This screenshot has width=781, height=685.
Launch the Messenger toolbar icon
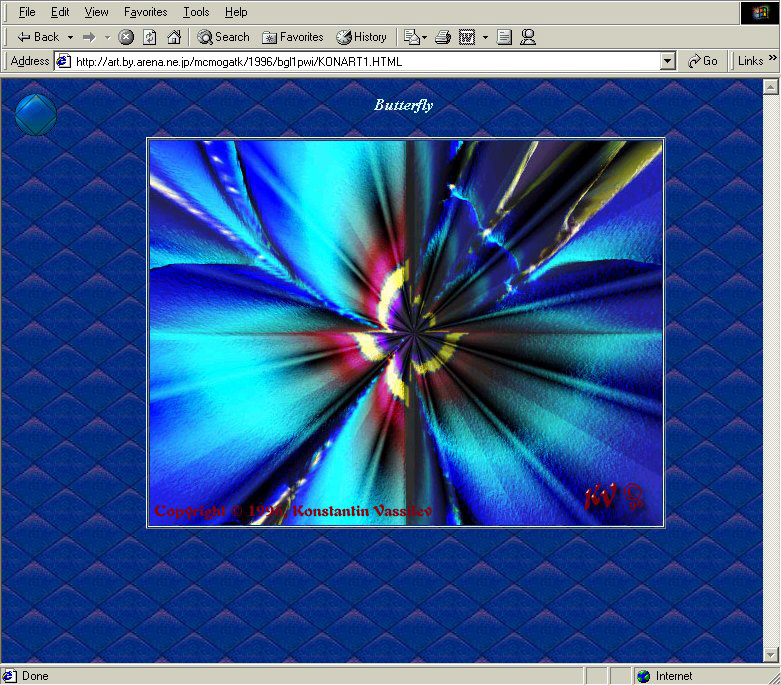coord(527,37)
